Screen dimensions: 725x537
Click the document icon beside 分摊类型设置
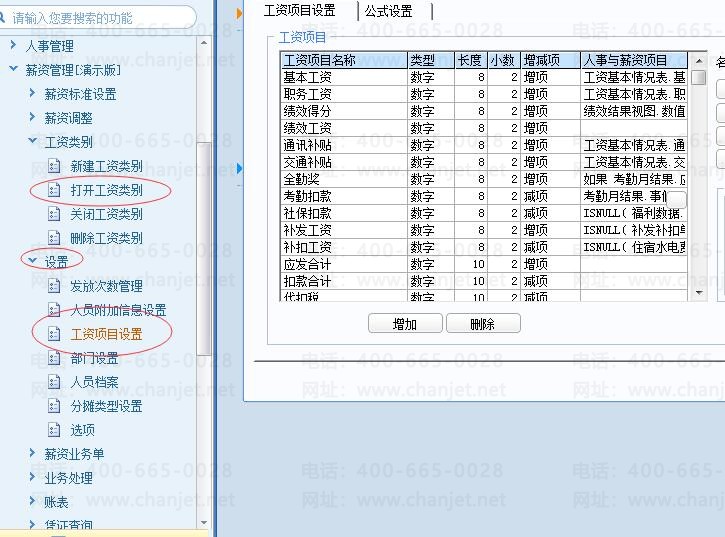click(54, 406)
